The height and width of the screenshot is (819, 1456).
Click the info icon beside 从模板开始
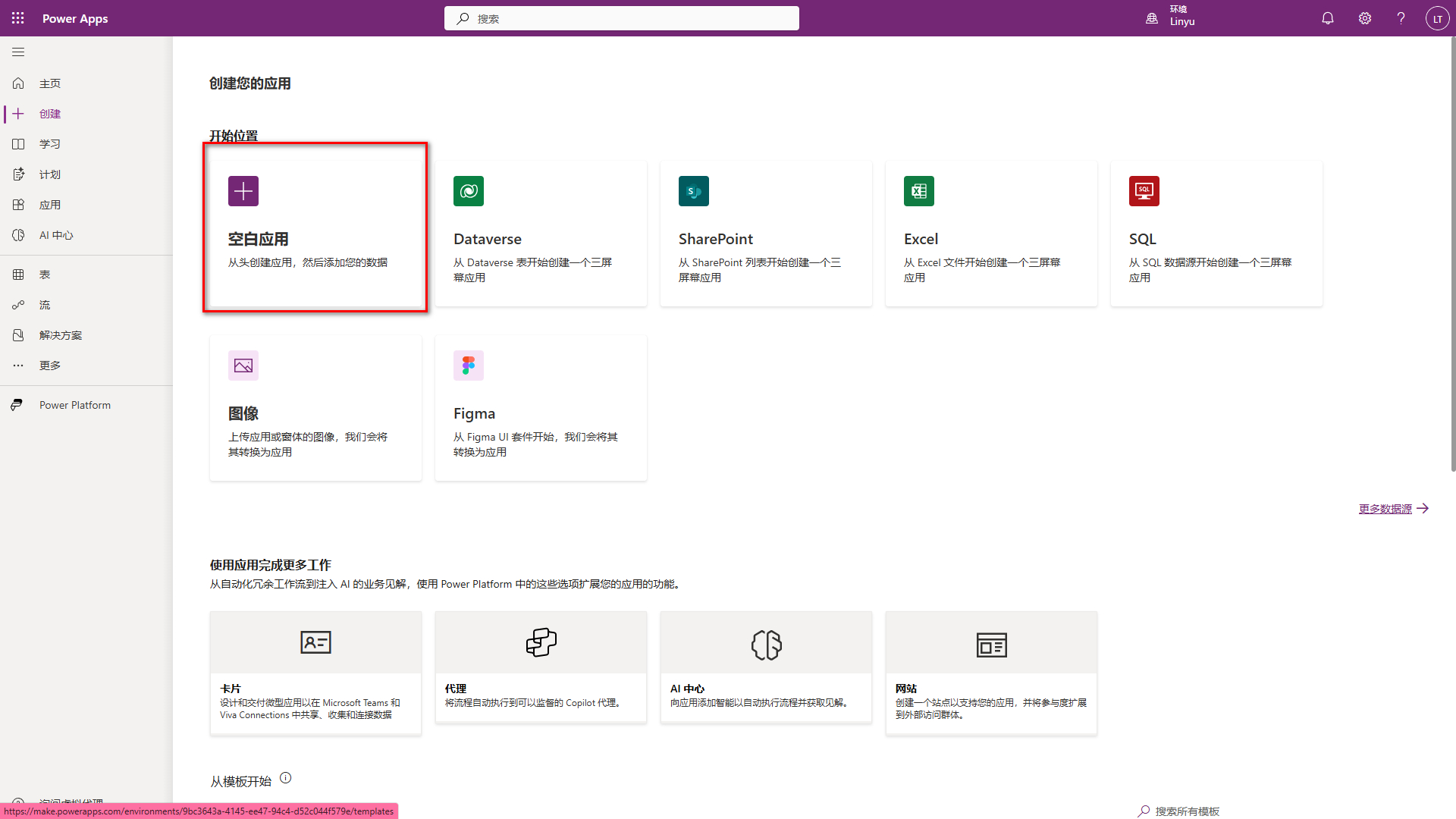[285, 778]
